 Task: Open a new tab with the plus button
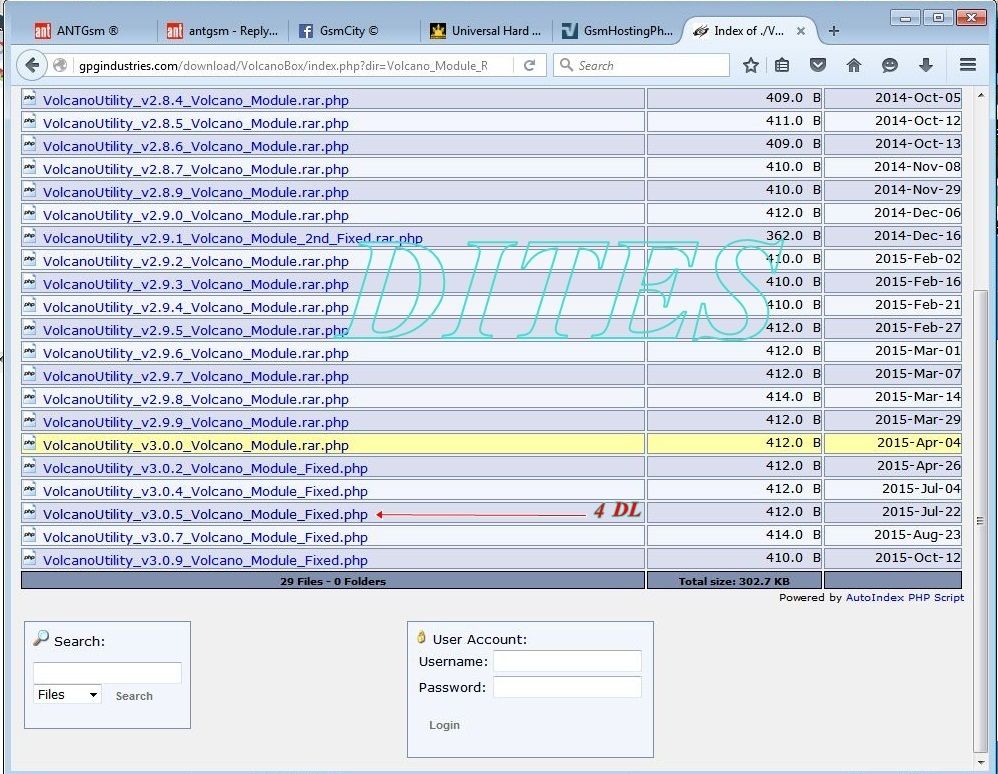click(x=834, y=31)
